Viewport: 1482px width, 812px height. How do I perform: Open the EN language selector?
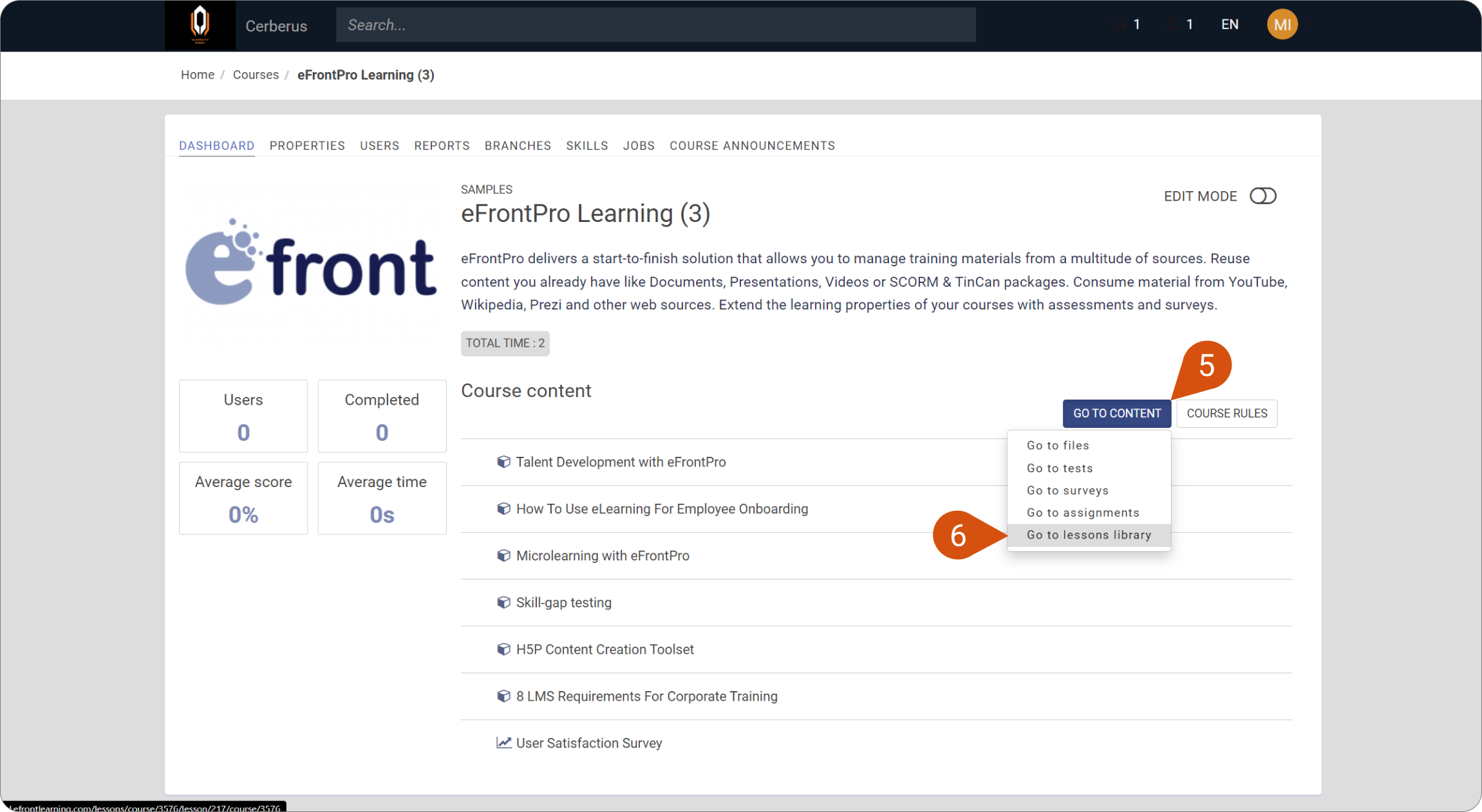point(1230,24)
